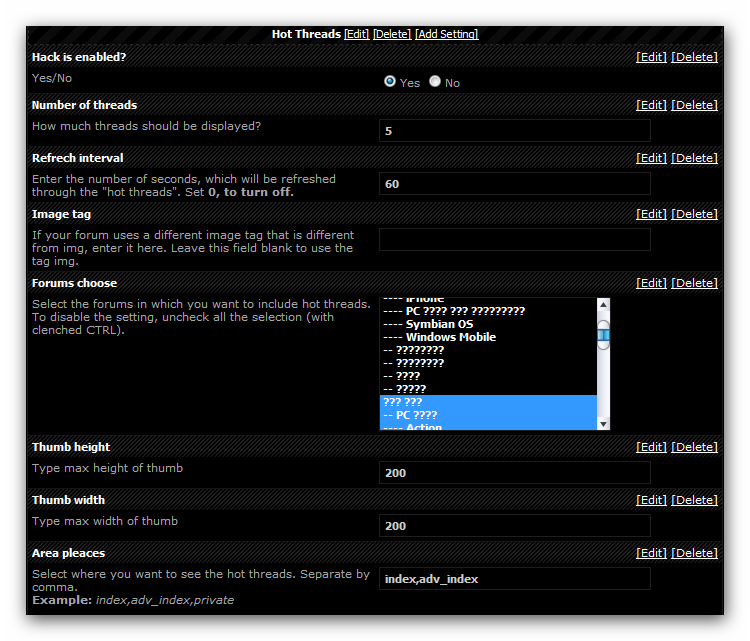Click Add Setting link in header
Image resolution: width=750 pixels, height=641 pixels.
tap(446, 34)
